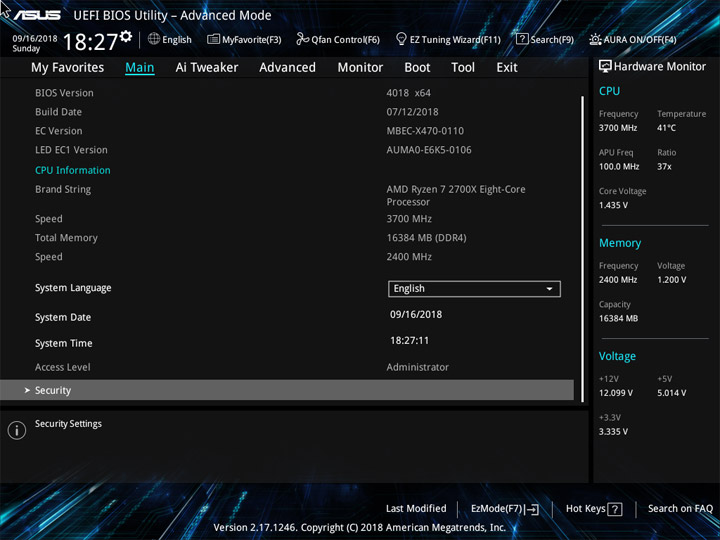Viewport: 720px width, 540px height.
Task: Click the 18:27 clock display
Action: [x=90, y=42]
